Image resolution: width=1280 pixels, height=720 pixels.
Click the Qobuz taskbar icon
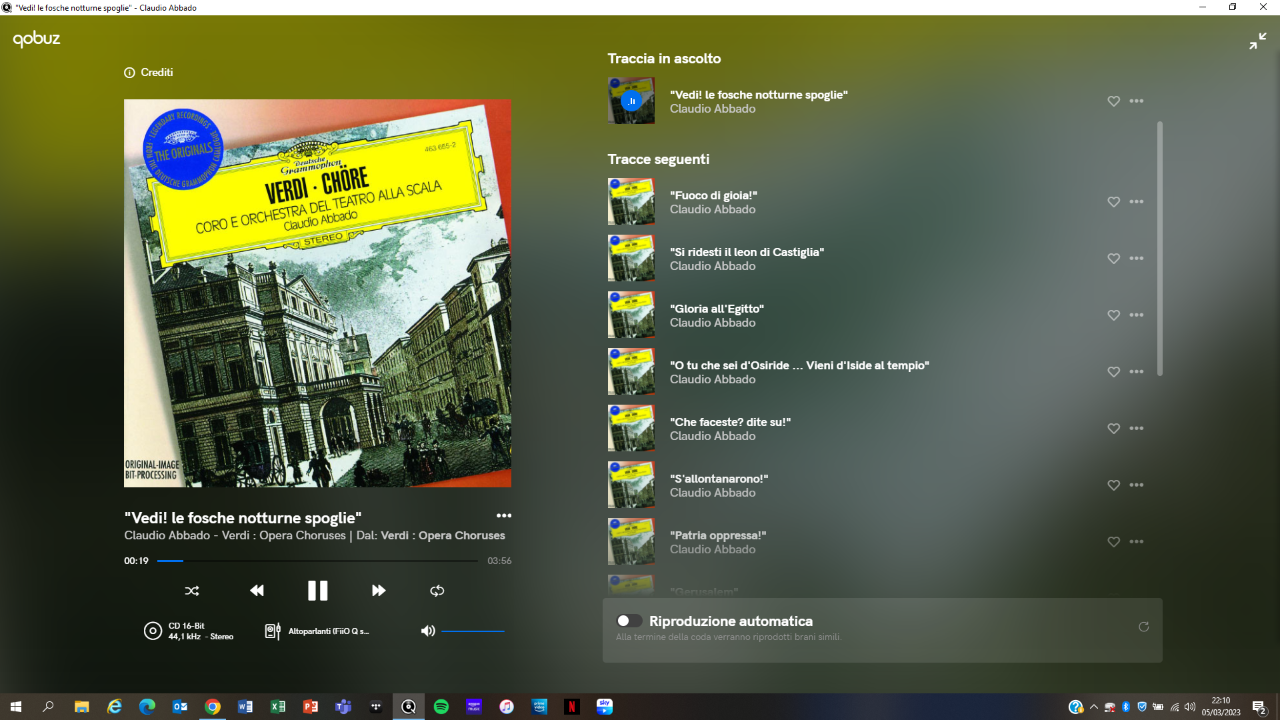tap(408, 707)
